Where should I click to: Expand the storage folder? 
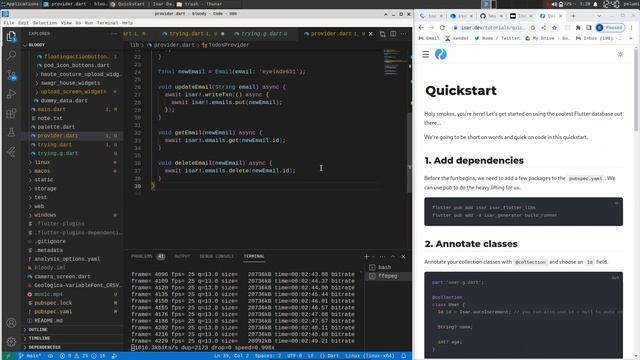[45, 189]
